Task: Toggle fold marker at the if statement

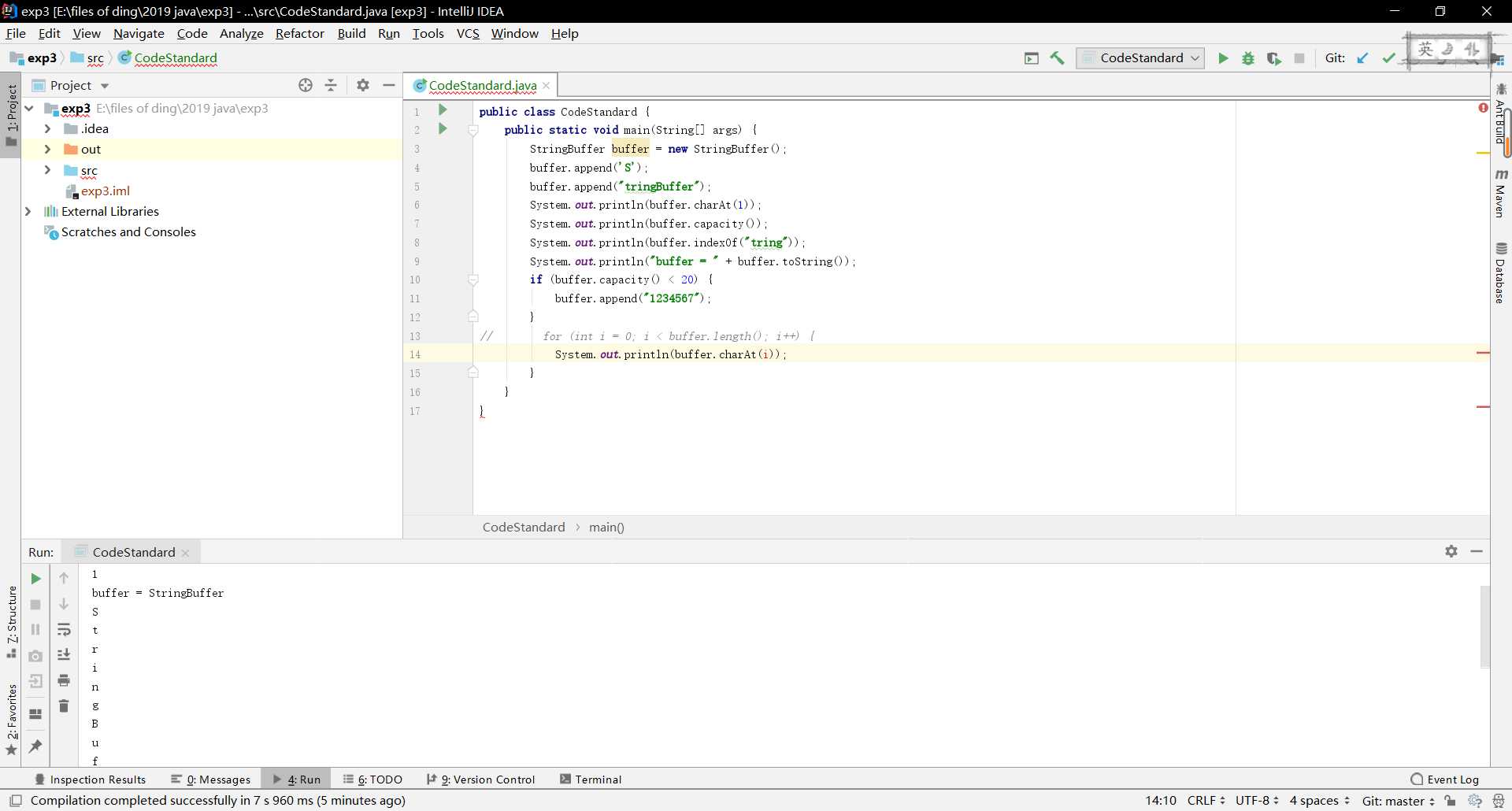Action: pyautogui.click(x=473, y=280)
